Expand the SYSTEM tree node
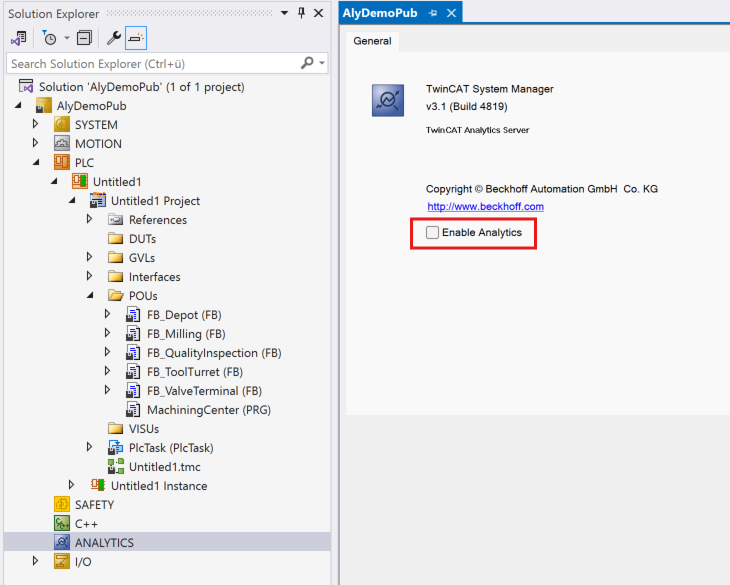The image size is (730, 585). click(36, 125)
